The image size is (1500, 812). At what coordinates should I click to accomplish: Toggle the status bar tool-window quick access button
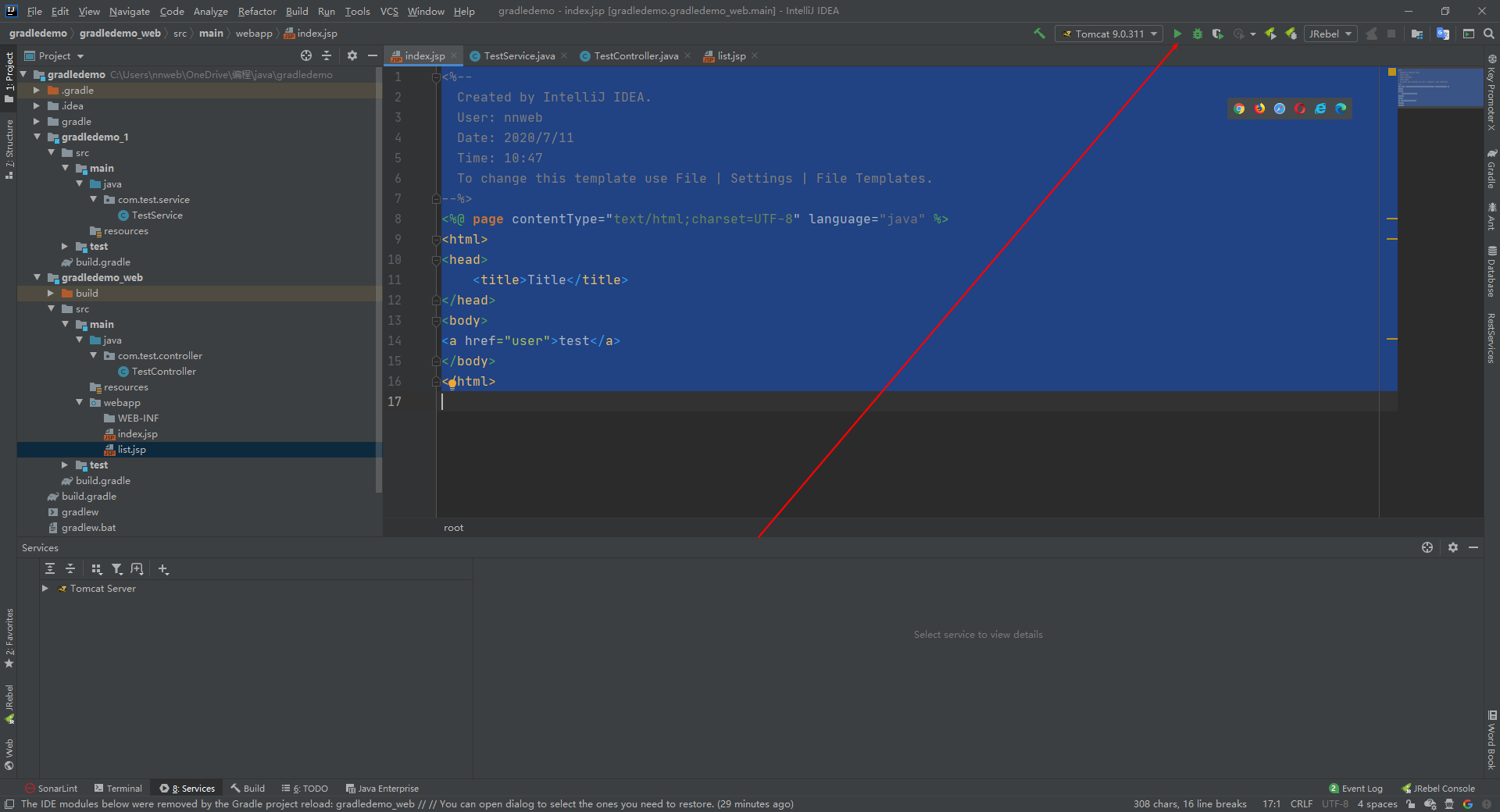(9, 804)
